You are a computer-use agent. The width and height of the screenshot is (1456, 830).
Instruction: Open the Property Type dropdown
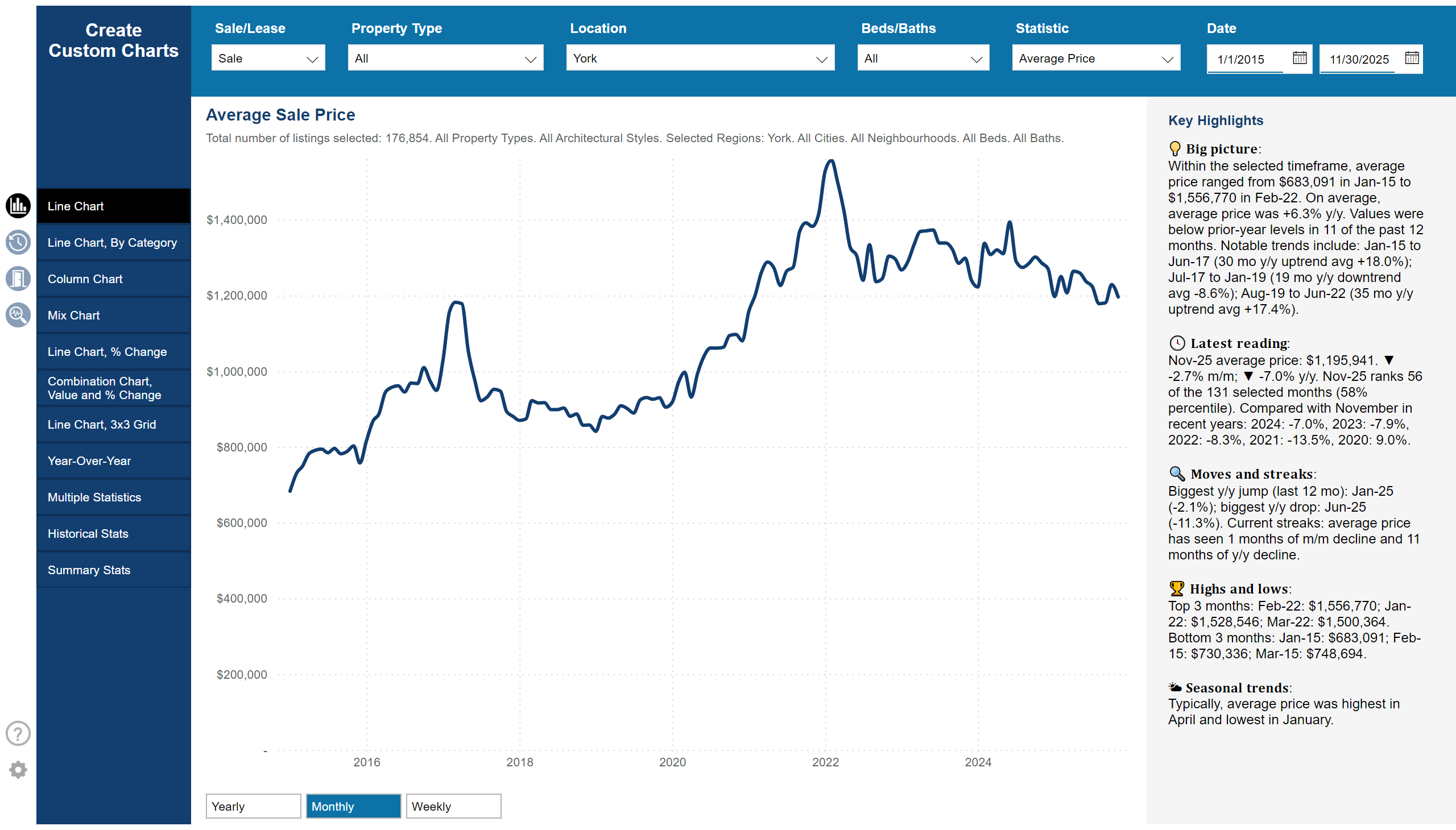click(445, 57)
